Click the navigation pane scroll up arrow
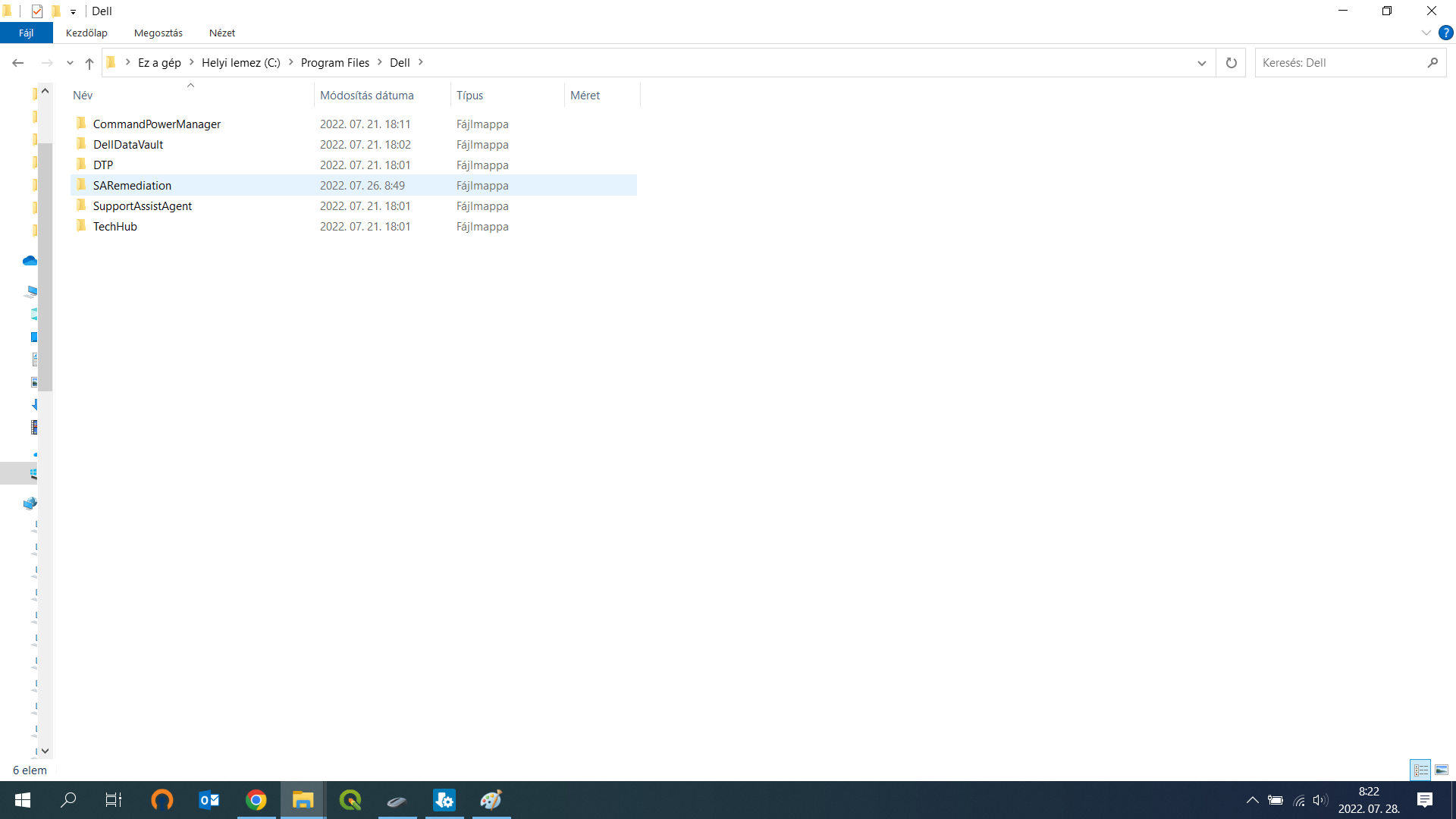 (45, 91)
